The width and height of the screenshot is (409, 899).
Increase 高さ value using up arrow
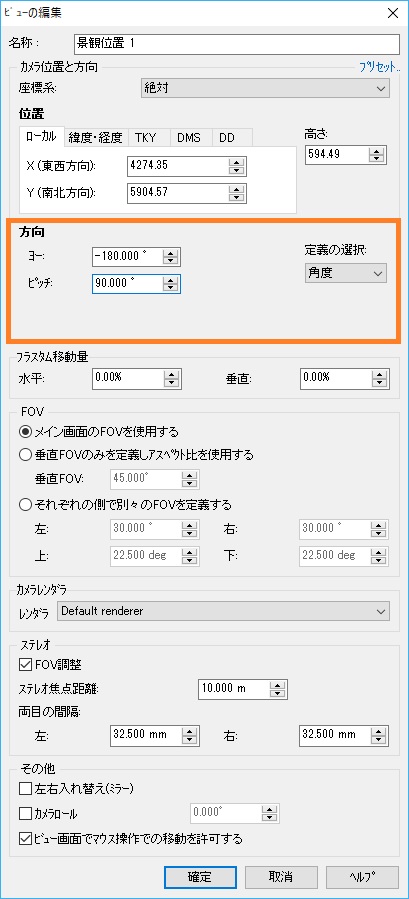click(x=376, y=151)
